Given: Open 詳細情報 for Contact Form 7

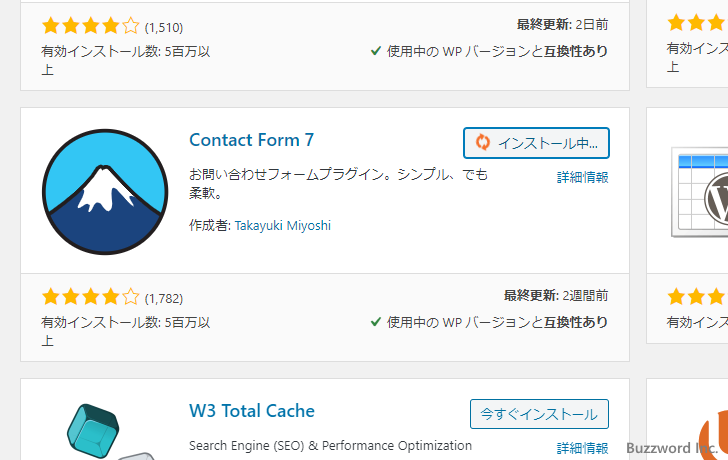Looking at the screenshot, I should (582, 178).
